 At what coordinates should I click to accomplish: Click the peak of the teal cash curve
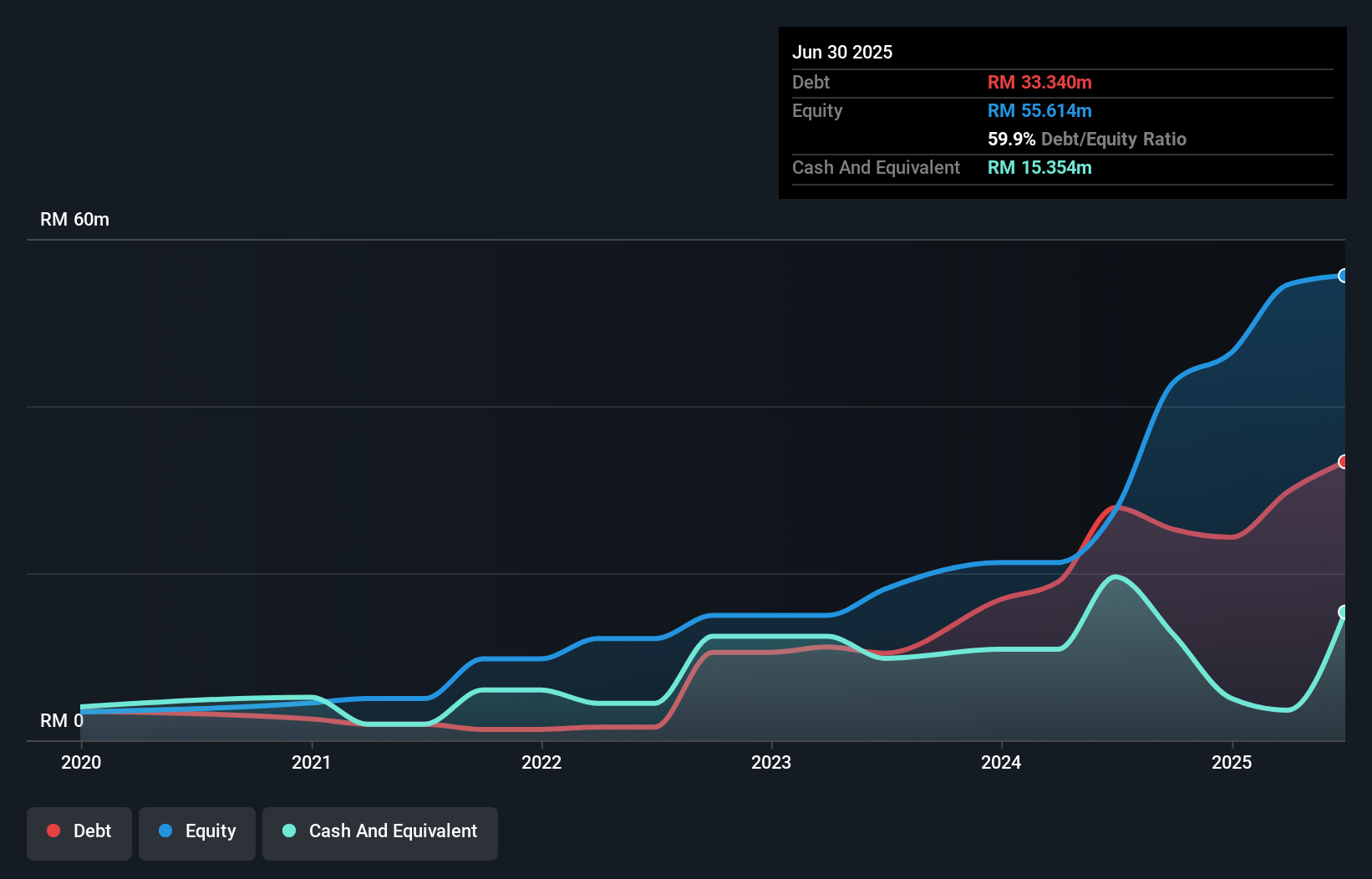[x=1115, y=577]
